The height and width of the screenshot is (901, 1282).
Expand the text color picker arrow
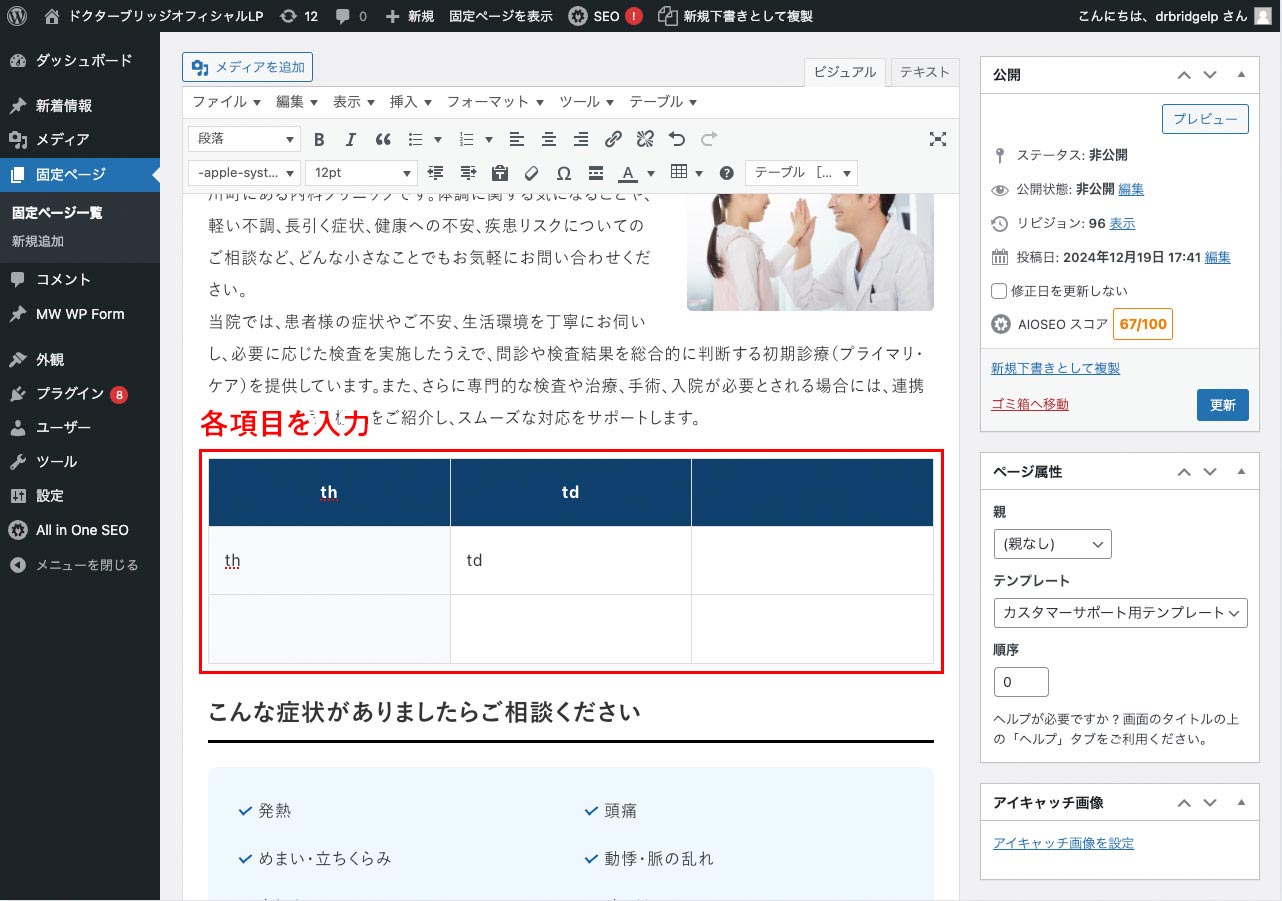[651, 173]
